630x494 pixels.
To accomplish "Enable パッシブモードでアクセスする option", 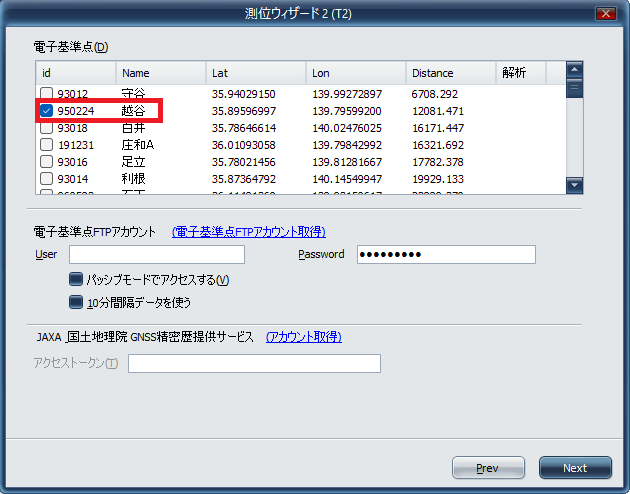I will pos(76,279).
